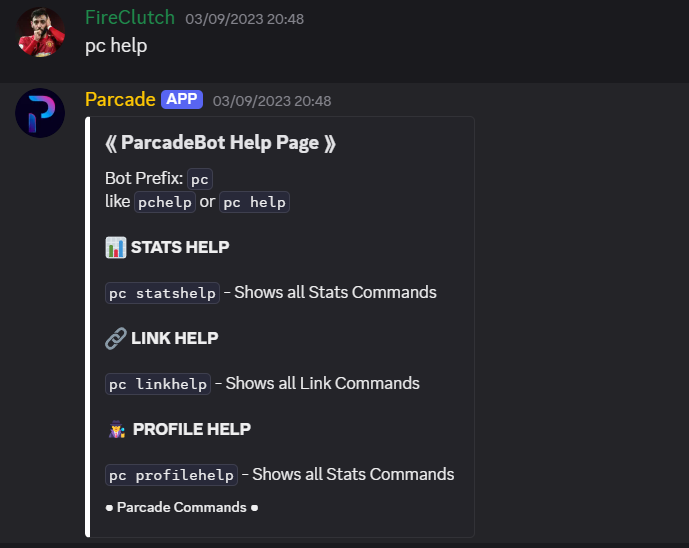689x548 pixels.
Task: Click the 'Parcade Commands' embed footer
Action: [181, 507]
